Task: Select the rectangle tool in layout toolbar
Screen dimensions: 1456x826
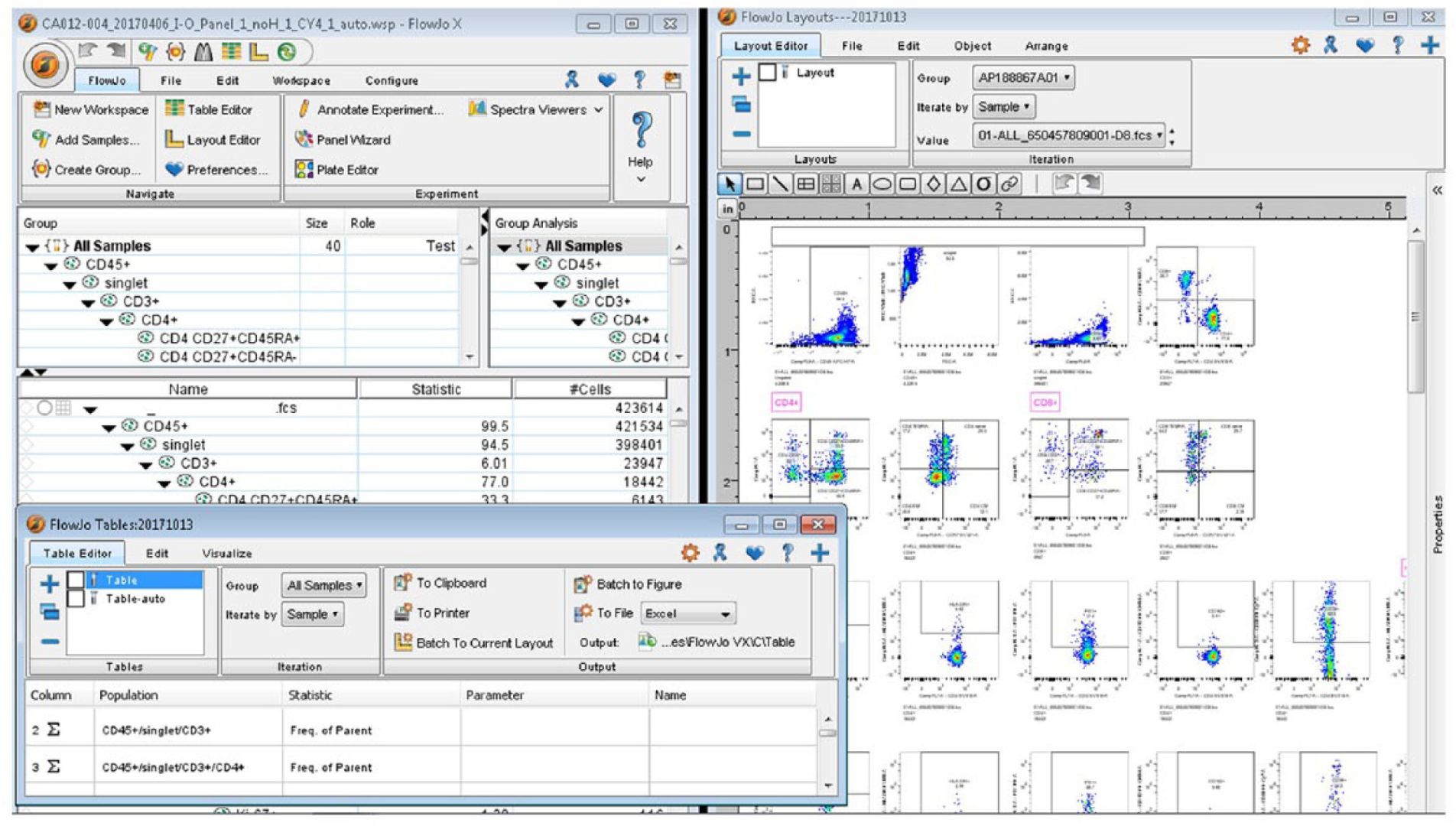Action: point(755,184)
